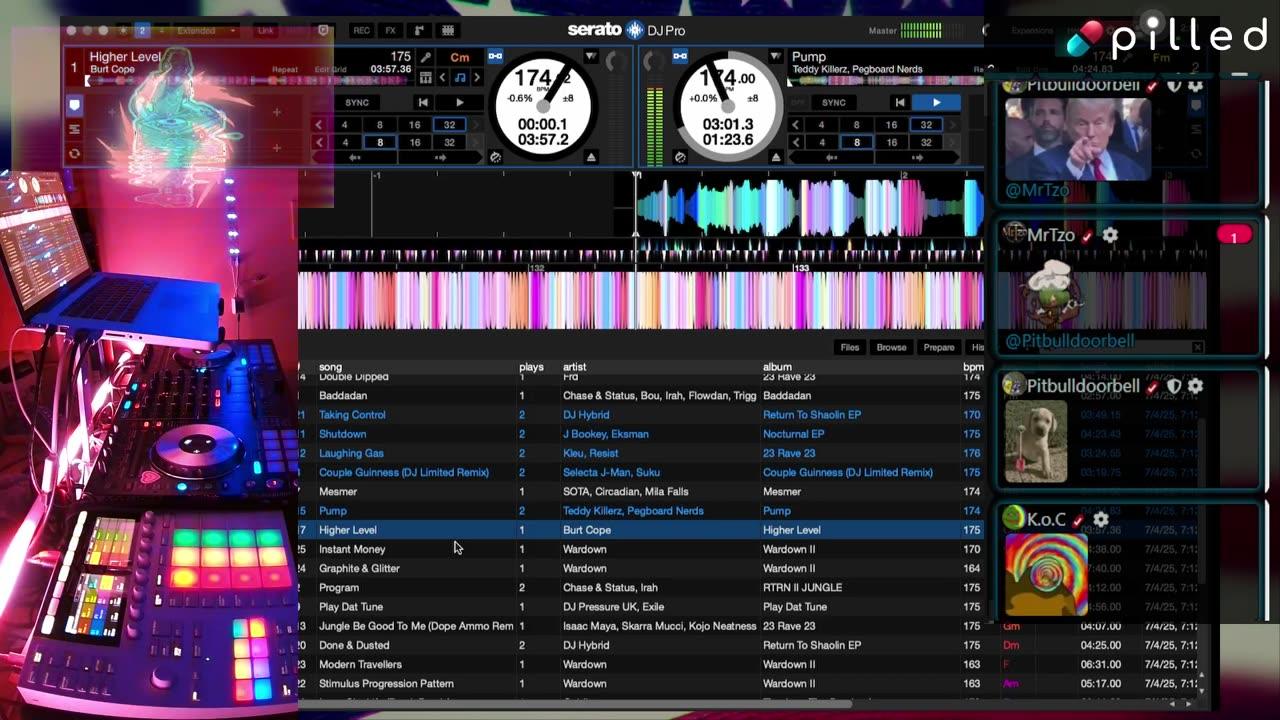
Task: Open the Prepare panel tab
Action: [x=938, y=347]
